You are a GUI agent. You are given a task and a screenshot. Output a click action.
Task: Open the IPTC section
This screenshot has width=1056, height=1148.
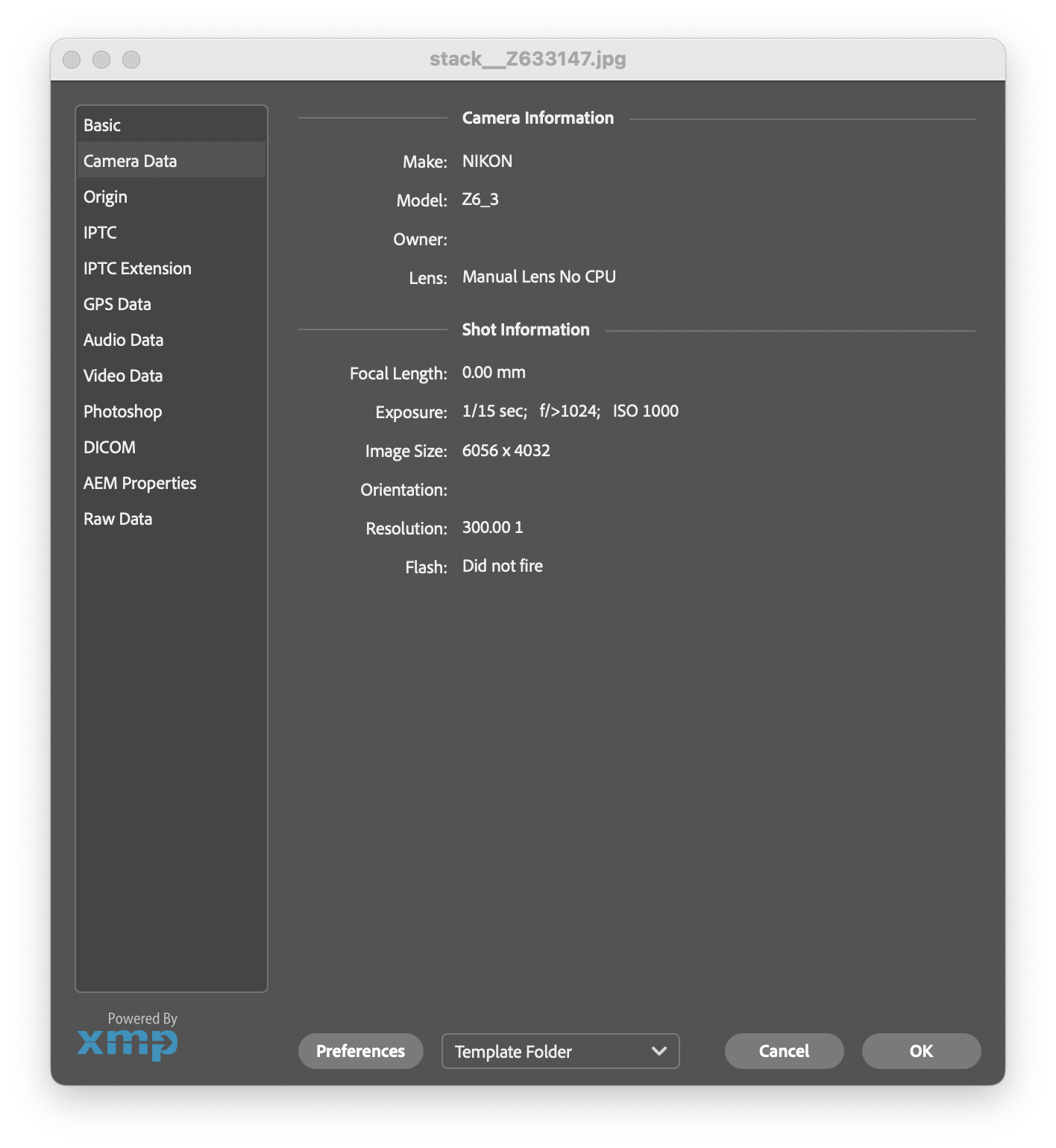pos(171,232)
